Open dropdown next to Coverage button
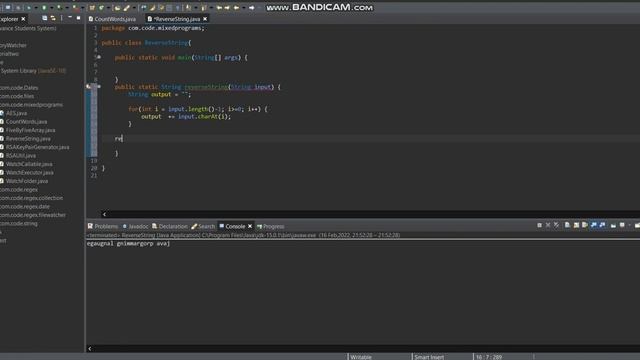This screenshot has height=360, width=640. [x=67, y=7]
